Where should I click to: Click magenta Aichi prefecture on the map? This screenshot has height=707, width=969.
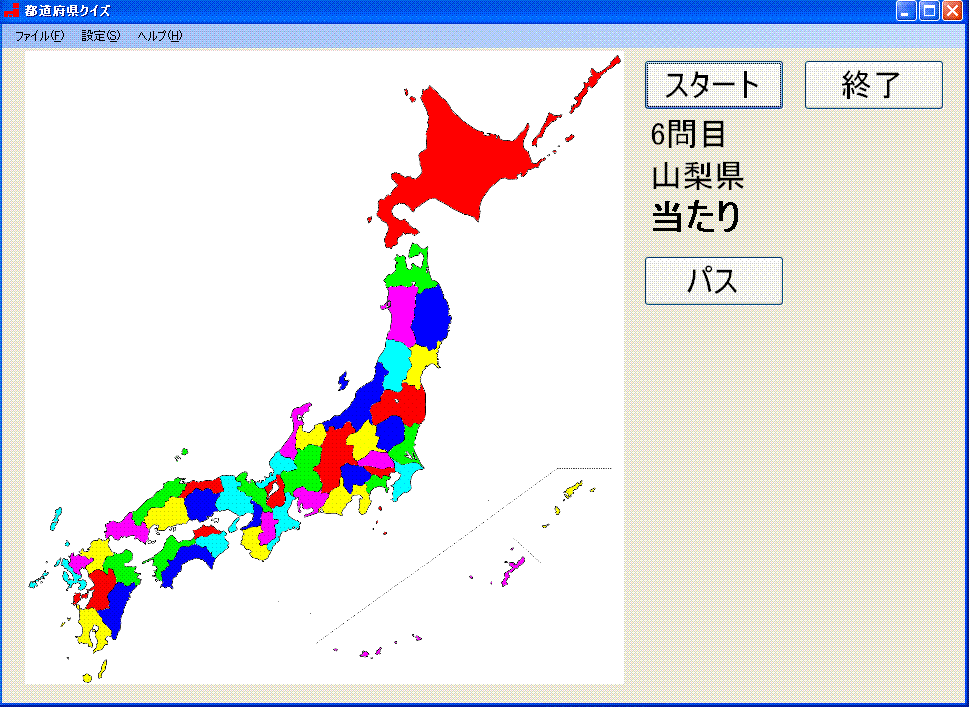pos(311,499)
